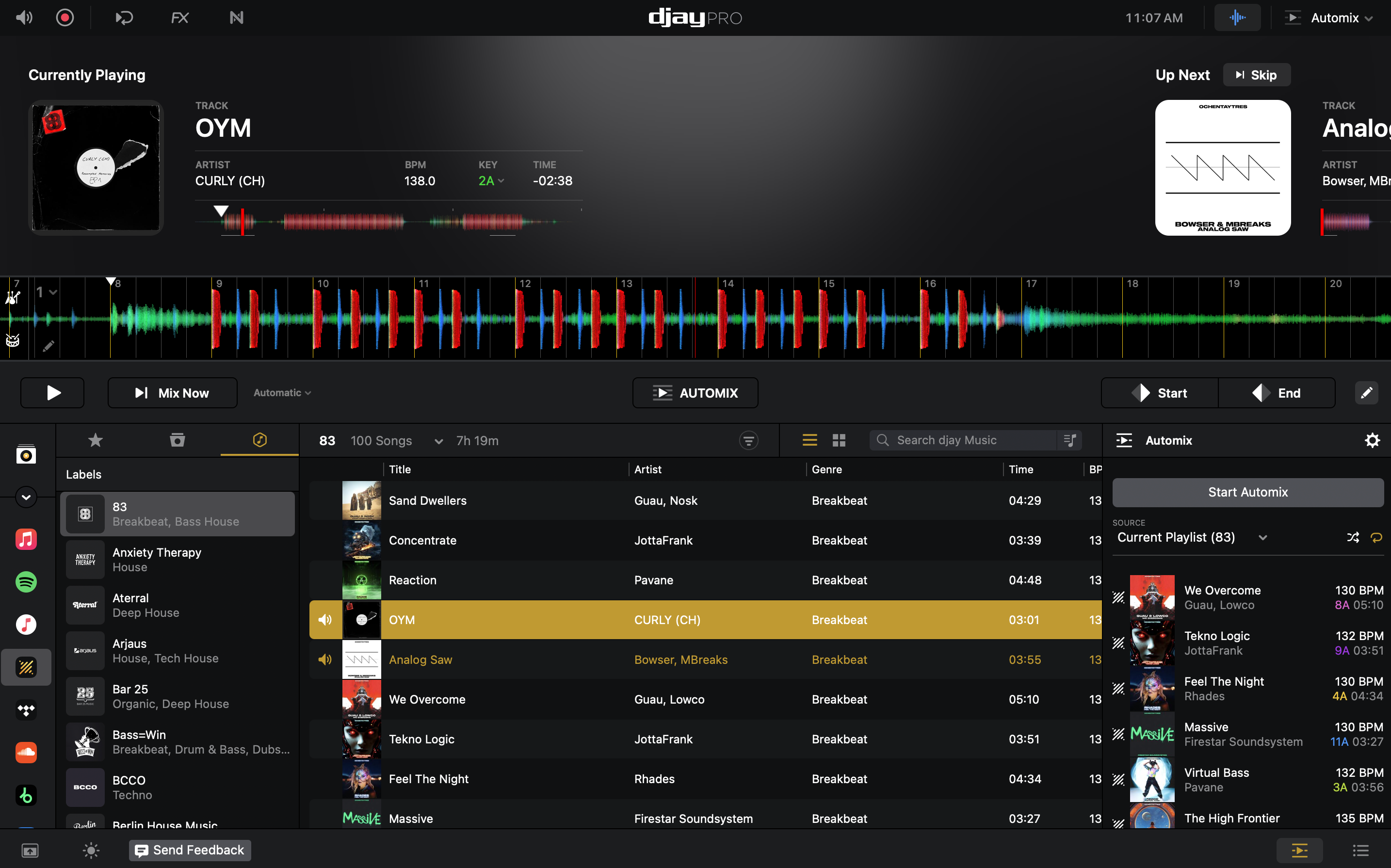The width and height of the screenshot is (1391, 868).
Task: Open the SoundCloud library
Action: [26, 753]
